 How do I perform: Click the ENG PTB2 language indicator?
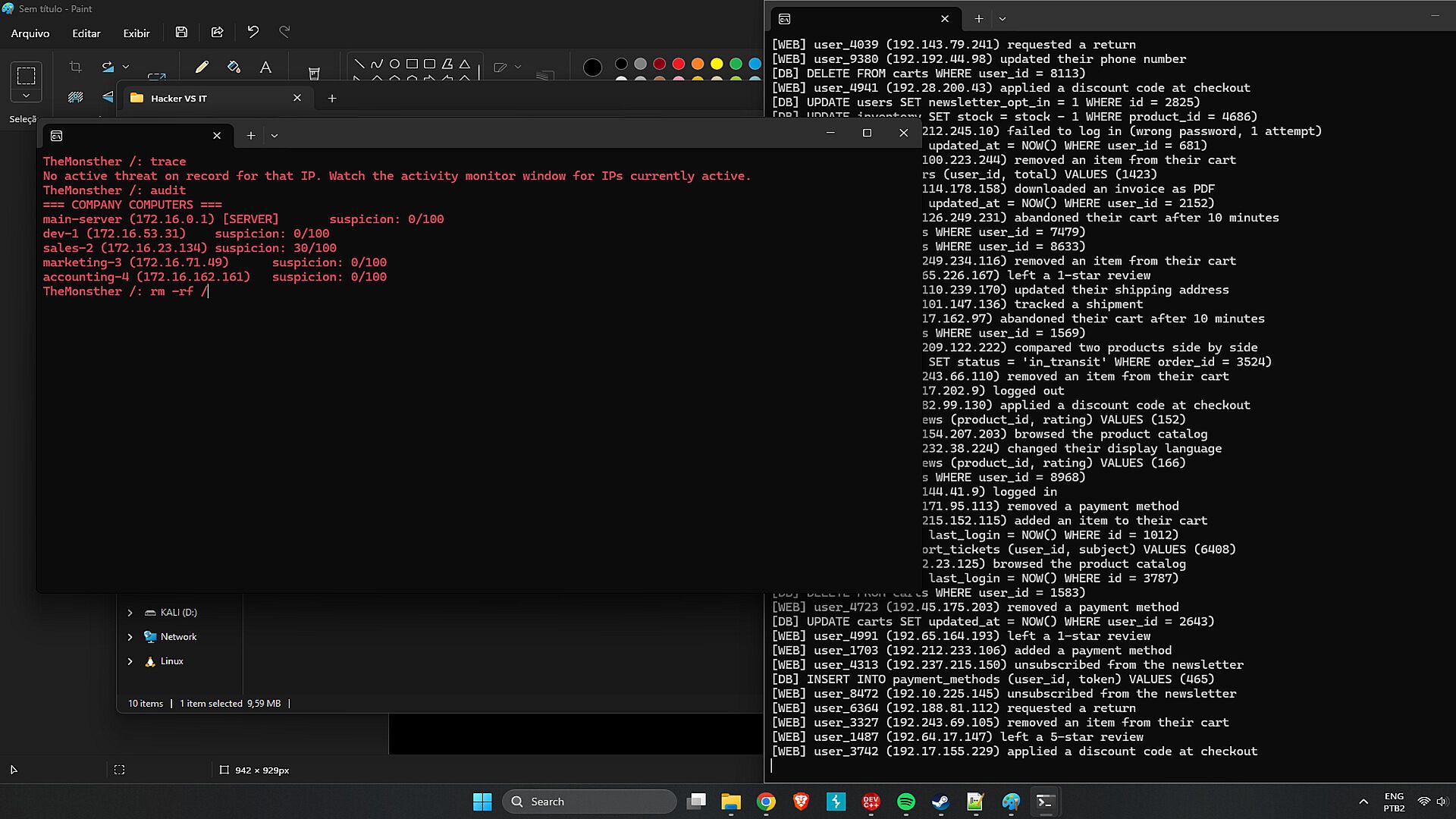coord(1394,802)
